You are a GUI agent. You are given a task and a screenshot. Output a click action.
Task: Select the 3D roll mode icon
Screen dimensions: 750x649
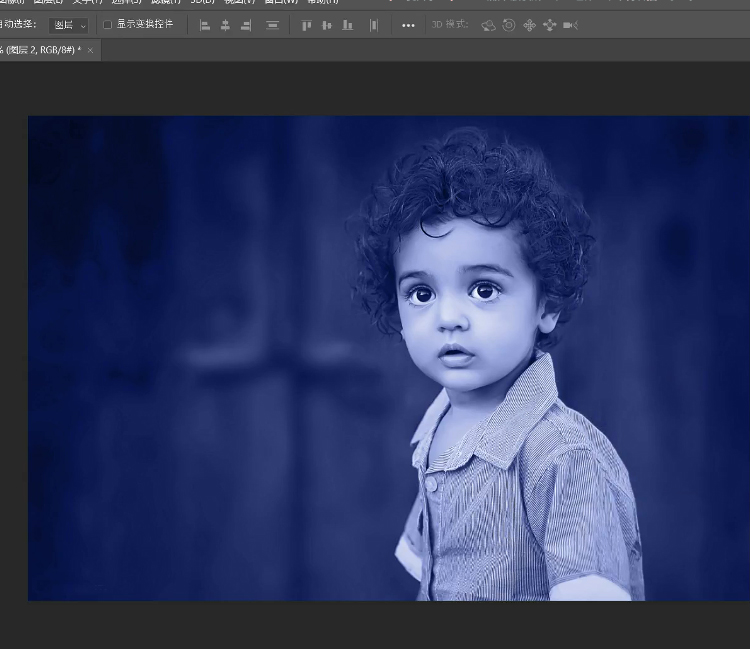point(509,25)
